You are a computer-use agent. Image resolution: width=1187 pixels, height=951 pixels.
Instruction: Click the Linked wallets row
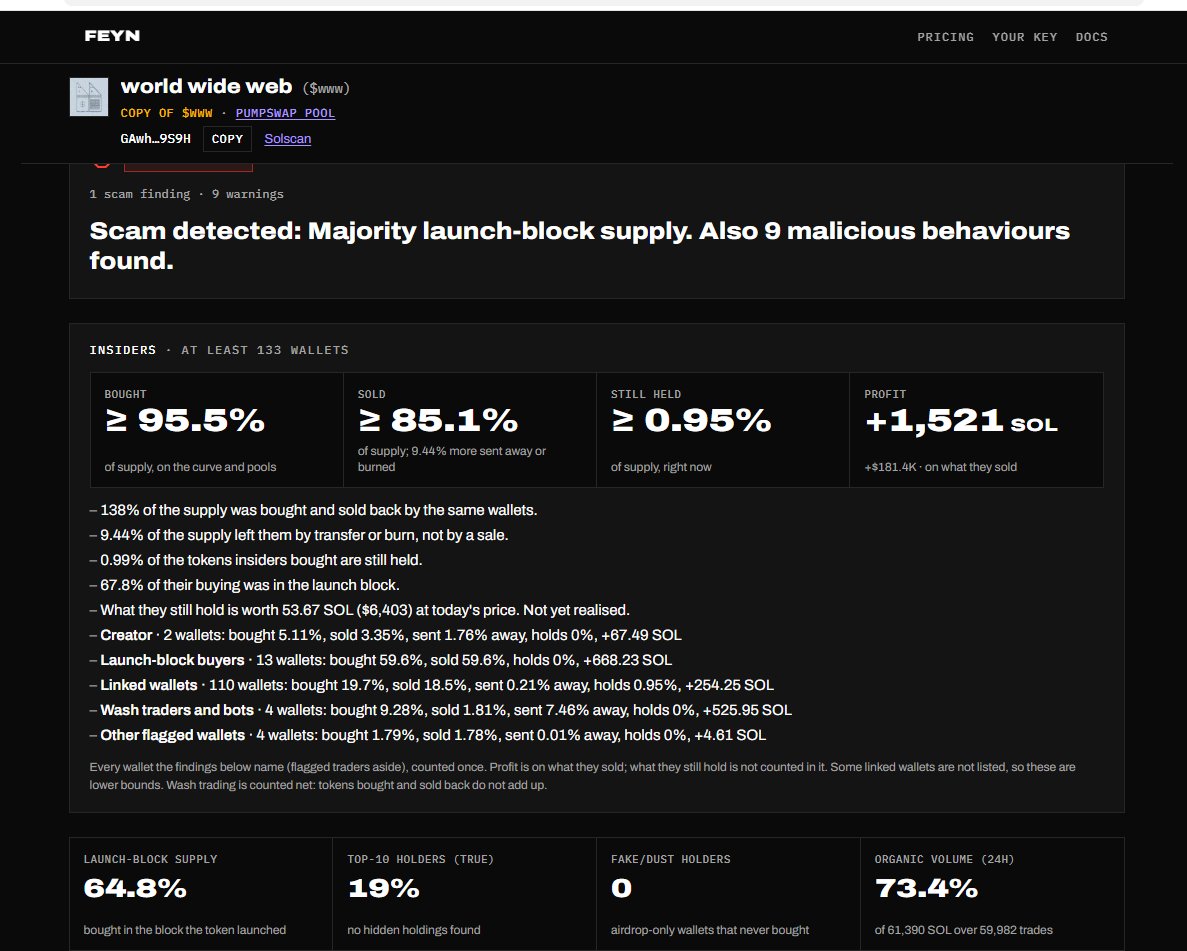pyautogui.click(x=431, y=685)
